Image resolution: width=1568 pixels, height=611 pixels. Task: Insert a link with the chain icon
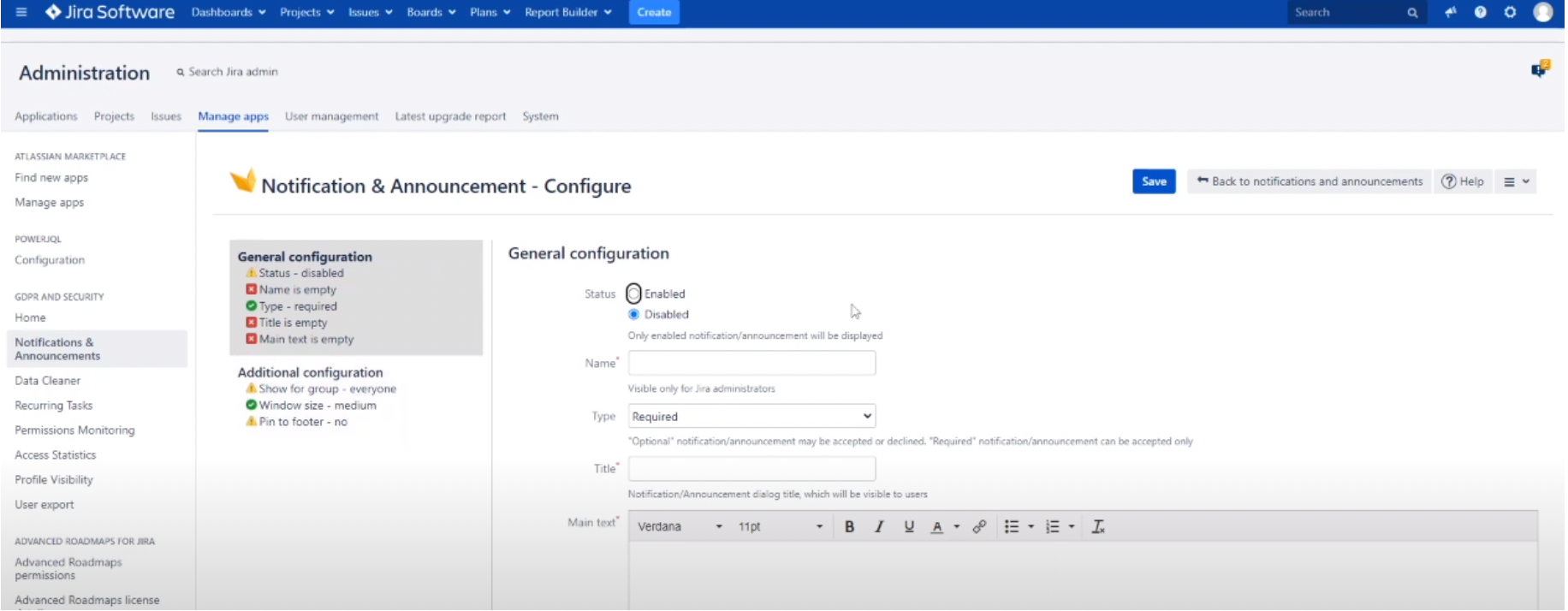click(980, 527)
